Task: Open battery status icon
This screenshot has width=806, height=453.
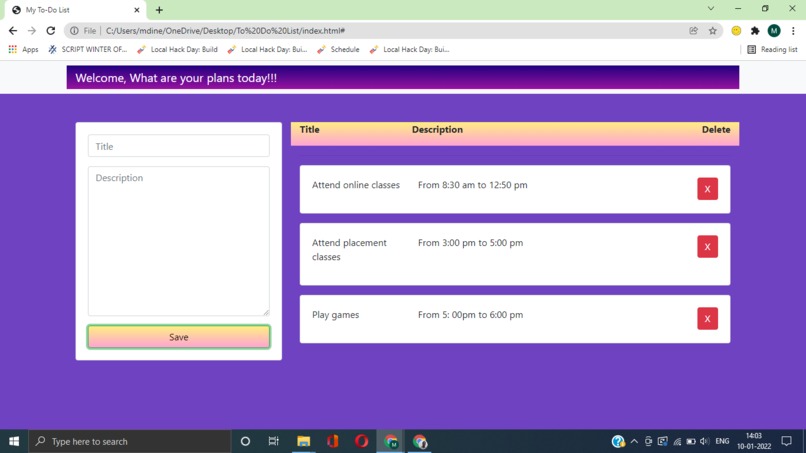Action: pos(691,441)
